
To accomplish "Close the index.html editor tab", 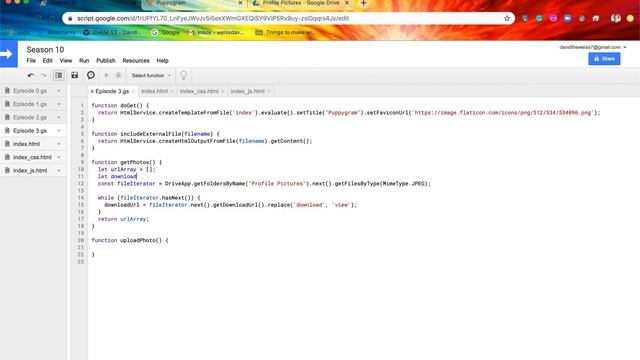I will [172, 91].
